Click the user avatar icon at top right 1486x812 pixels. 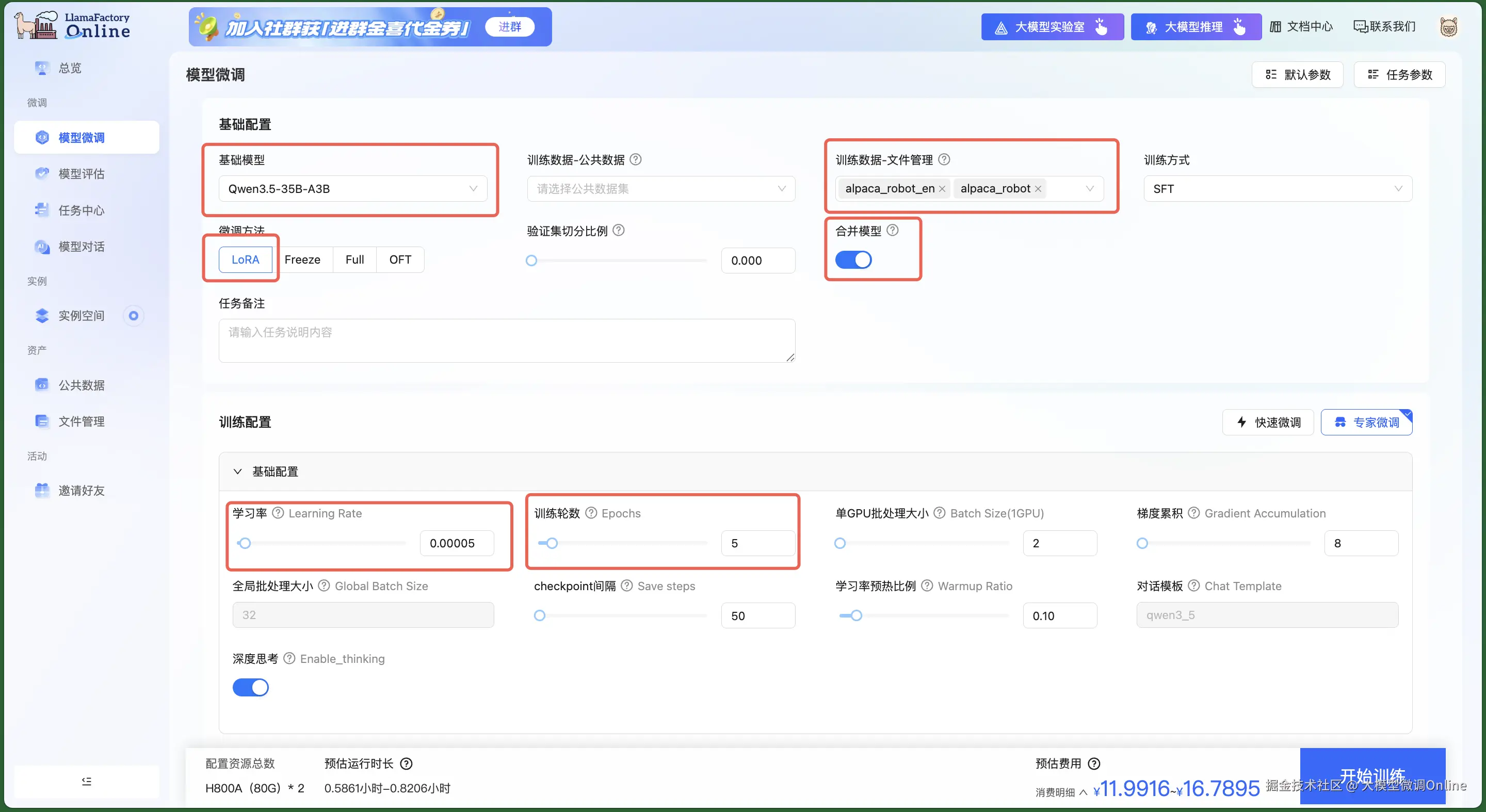[1448, 26]
